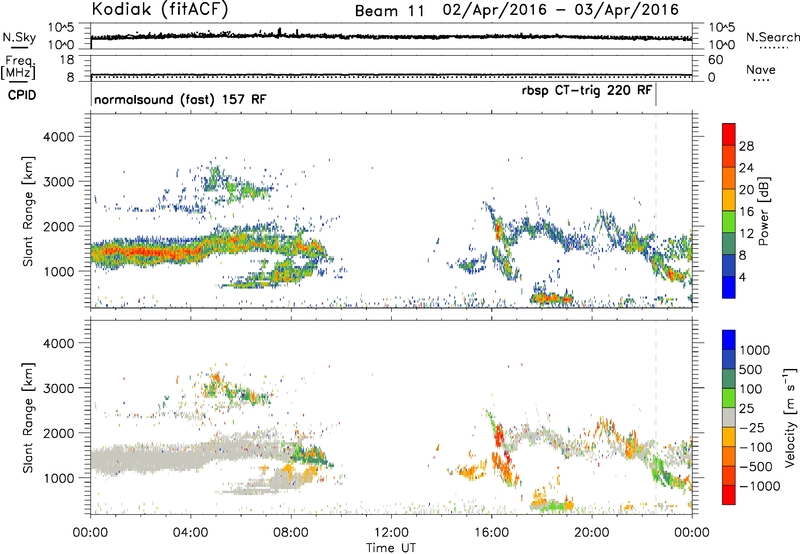Pick the red Velocity segment below -1000
The height and width of the screenshot is (554, 800).
coord(729,495)
